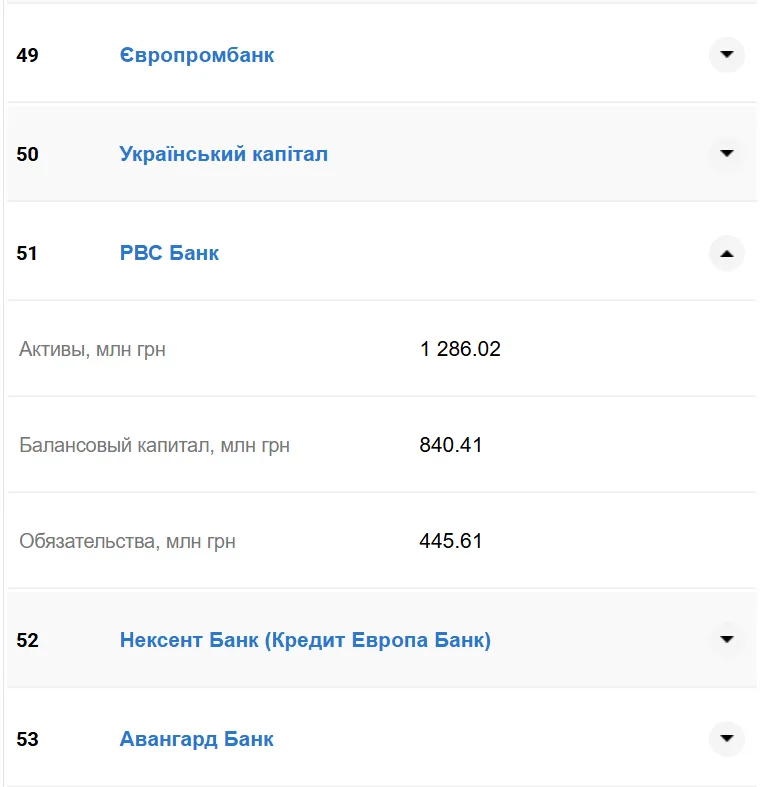
Task: Click rank number 49
Action: click(28, 55)
